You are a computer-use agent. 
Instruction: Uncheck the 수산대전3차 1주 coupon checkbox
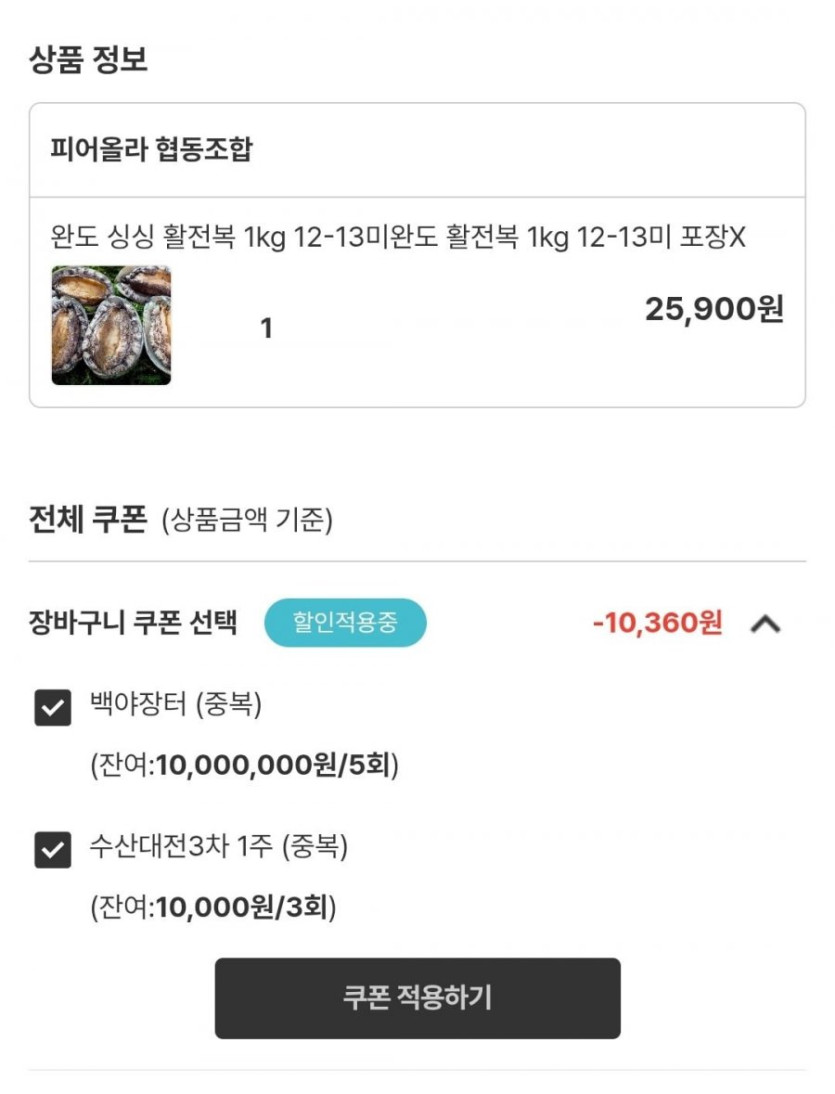click(x=53, y=851)
